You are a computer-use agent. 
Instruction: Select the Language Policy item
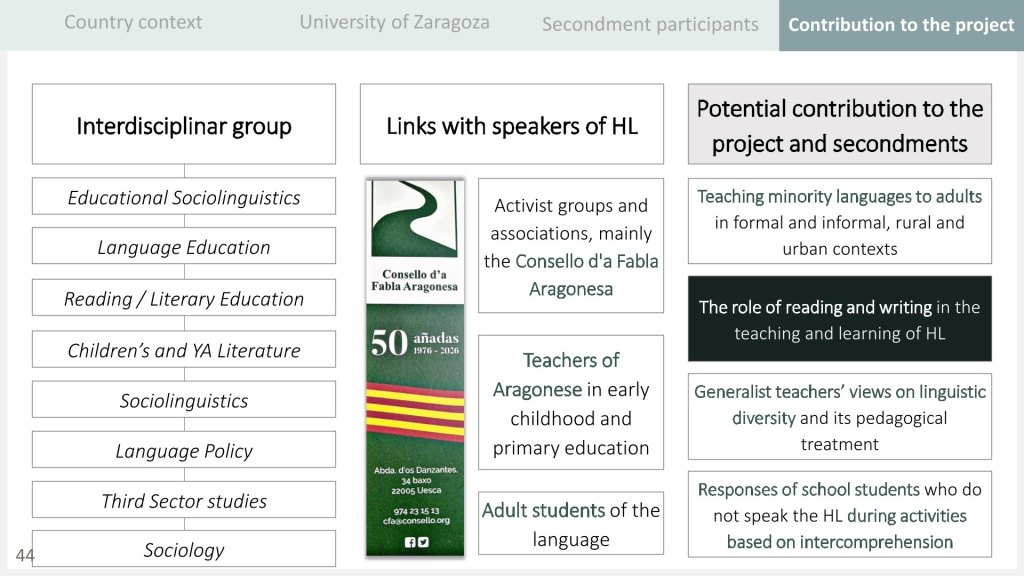[184, 451]
